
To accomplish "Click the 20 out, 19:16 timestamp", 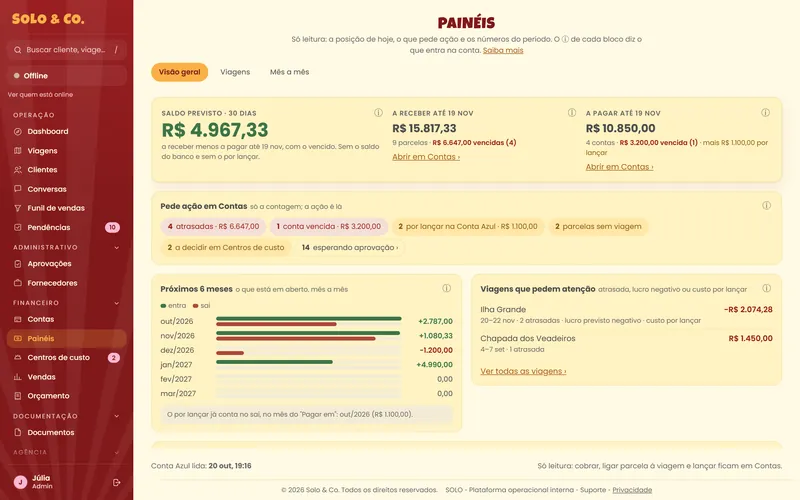I will click(x=230, y=466).
